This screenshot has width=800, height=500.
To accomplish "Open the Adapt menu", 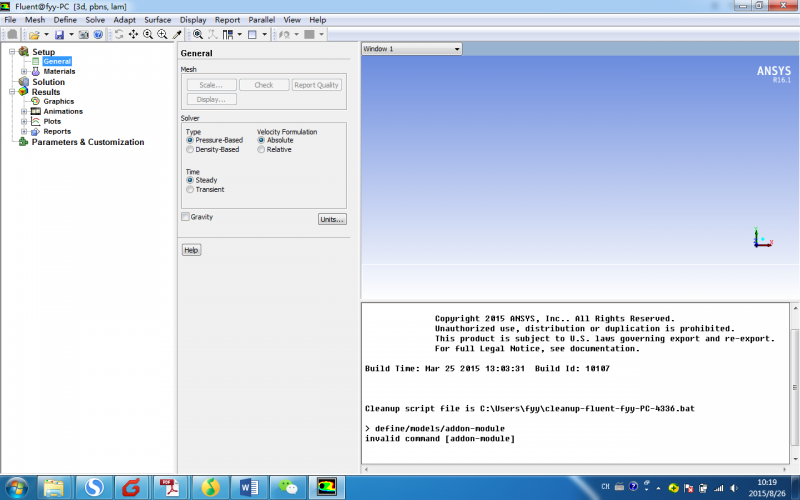I will click(124, 20).
